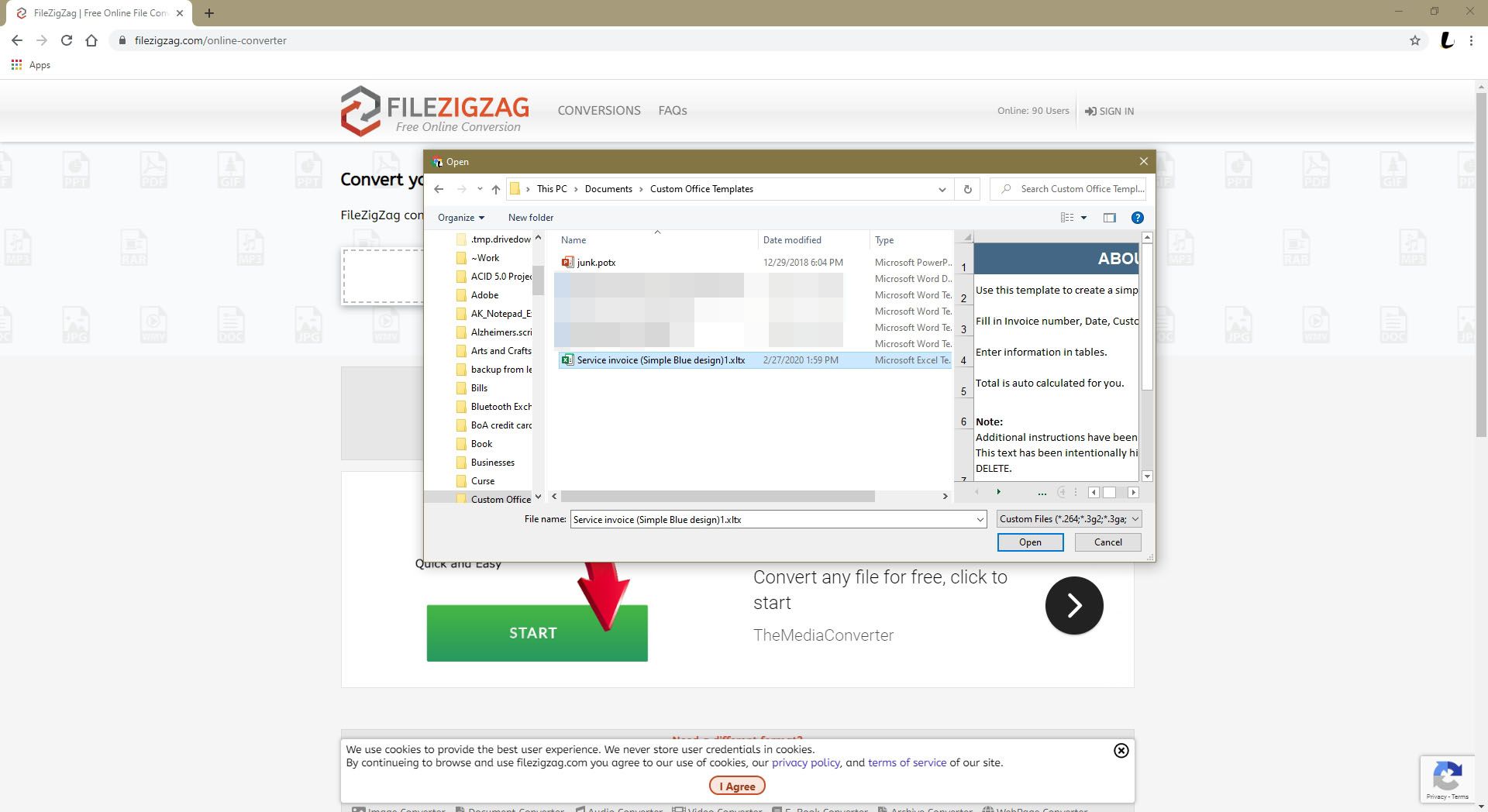Image resolution: width=1488 pixels, height=812 pixels.
Task: Select This PC in the path bar
Action: pos(552,189)
